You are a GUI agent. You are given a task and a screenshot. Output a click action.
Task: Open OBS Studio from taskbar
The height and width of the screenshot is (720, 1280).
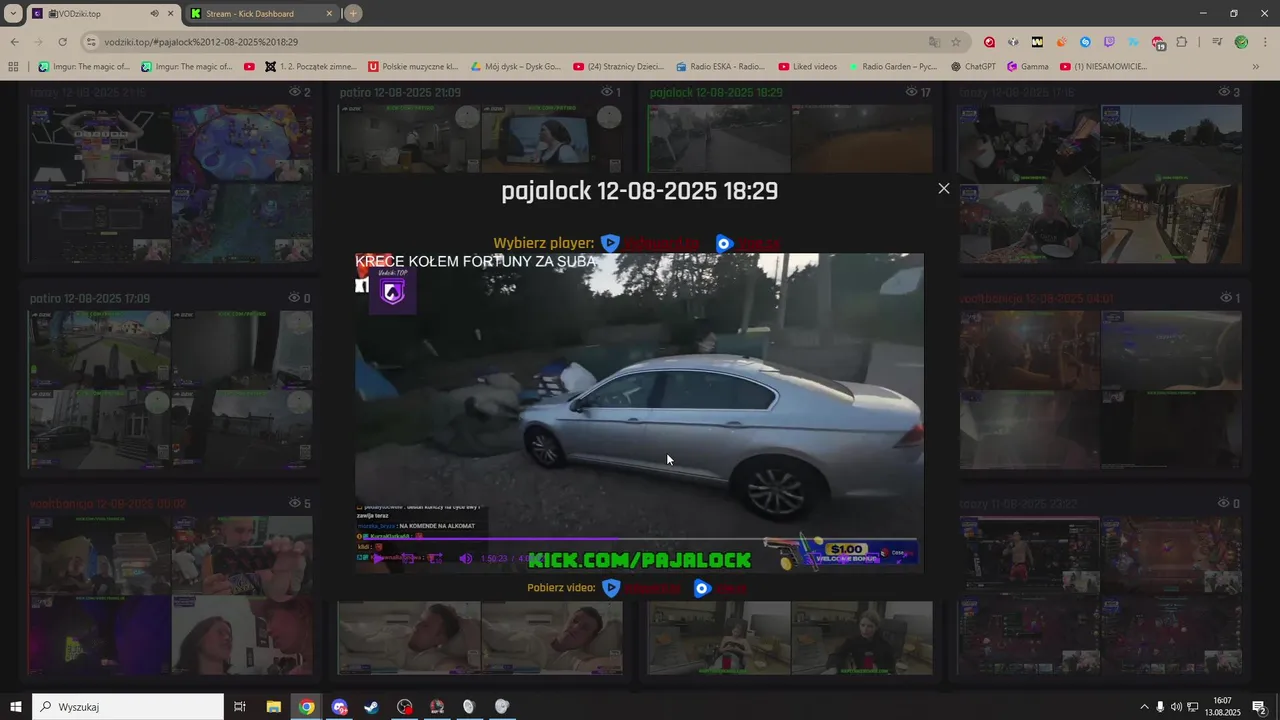(404, 706)
